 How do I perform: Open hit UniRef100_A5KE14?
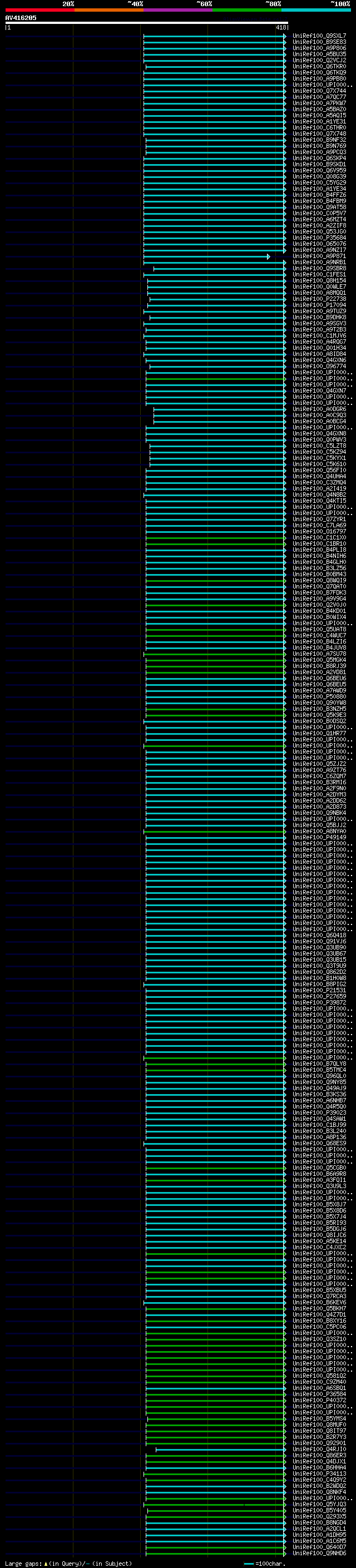(x=319, y=1240)
